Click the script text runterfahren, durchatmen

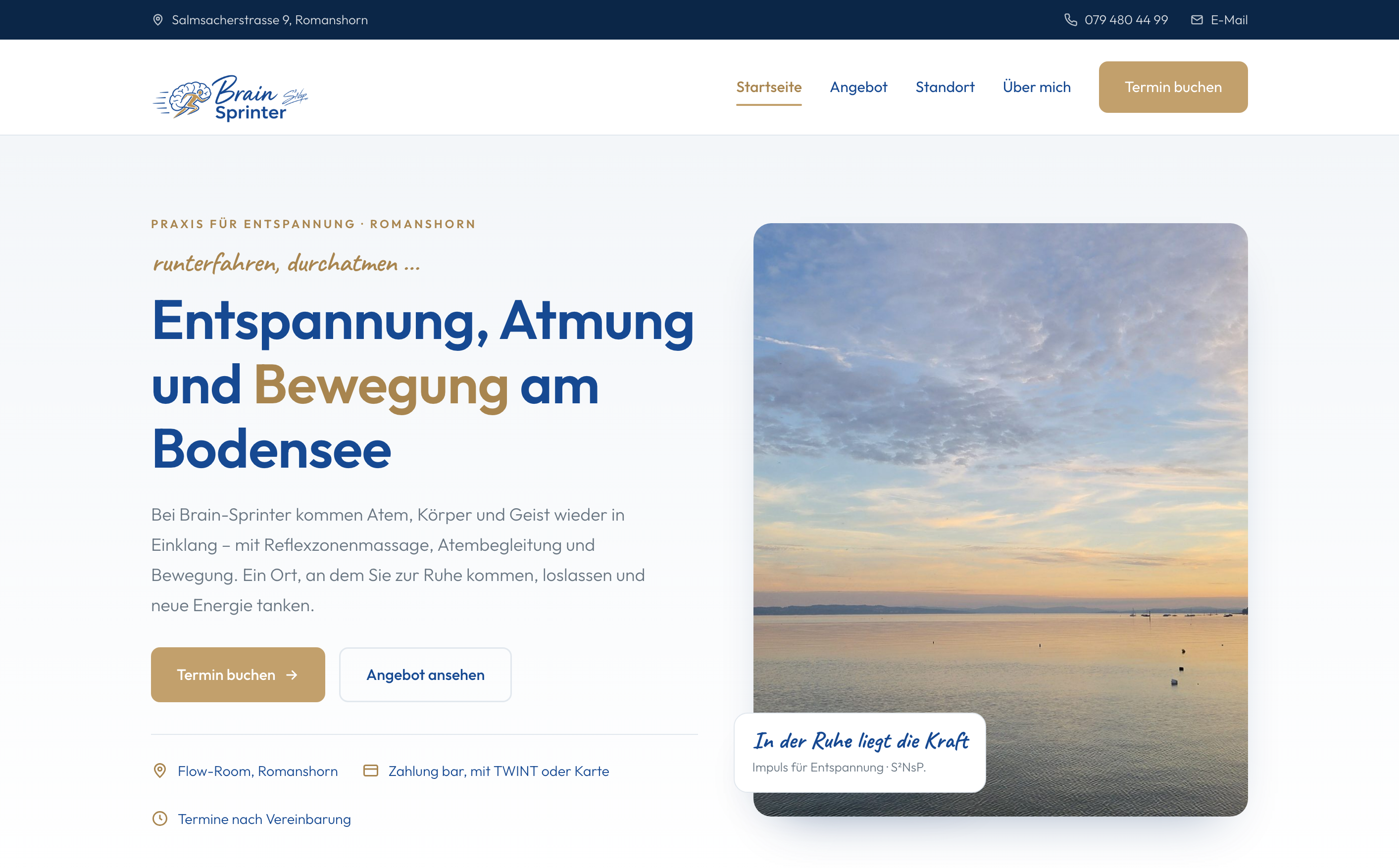pyautogui.click(x=286, y=263)
